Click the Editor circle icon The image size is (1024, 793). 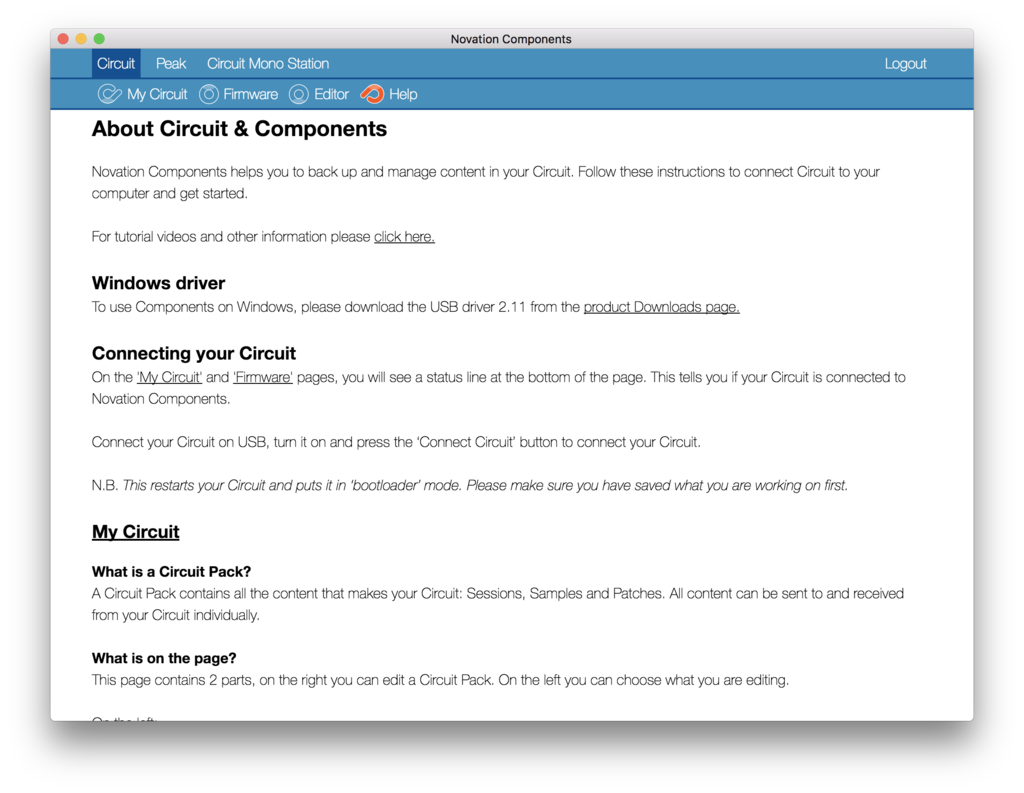[298, 94]
